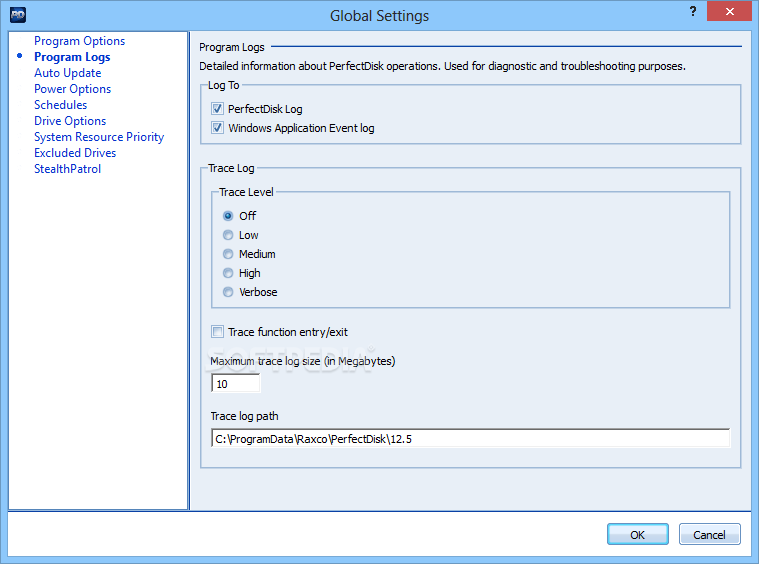Click the 'Log To' group label

224,85
